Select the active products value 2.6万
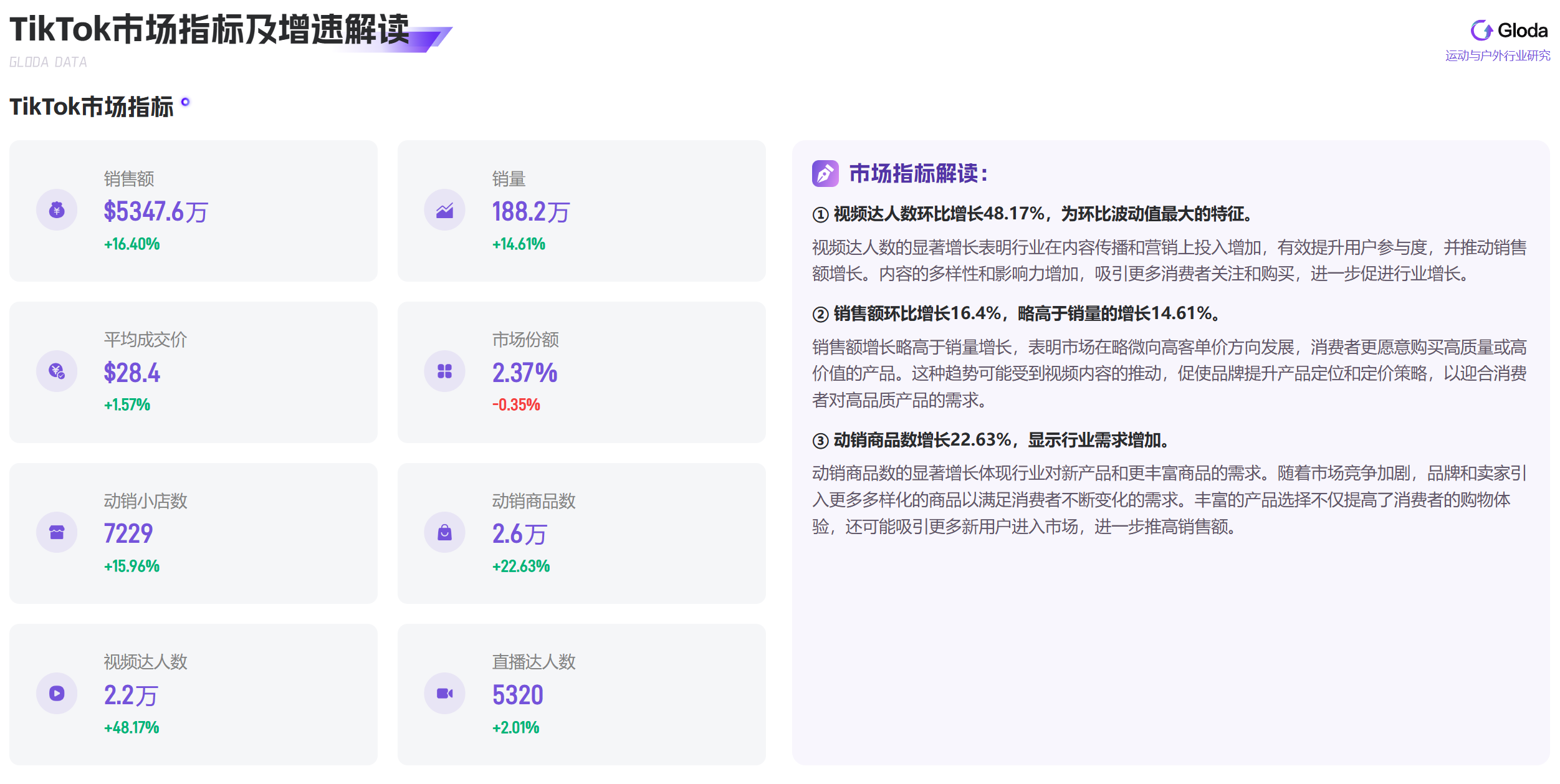The width and height of the screenshot is (1560, 784). click(520, 534)
